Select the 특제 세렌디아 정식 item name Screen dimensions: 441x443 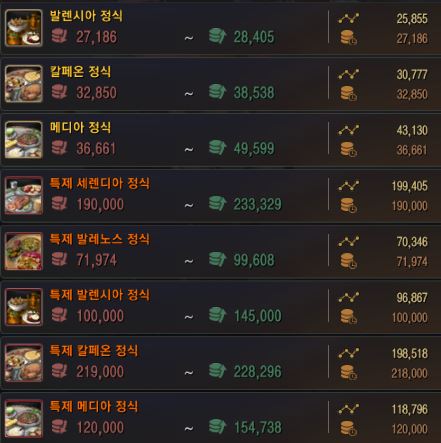pos(100,183)
